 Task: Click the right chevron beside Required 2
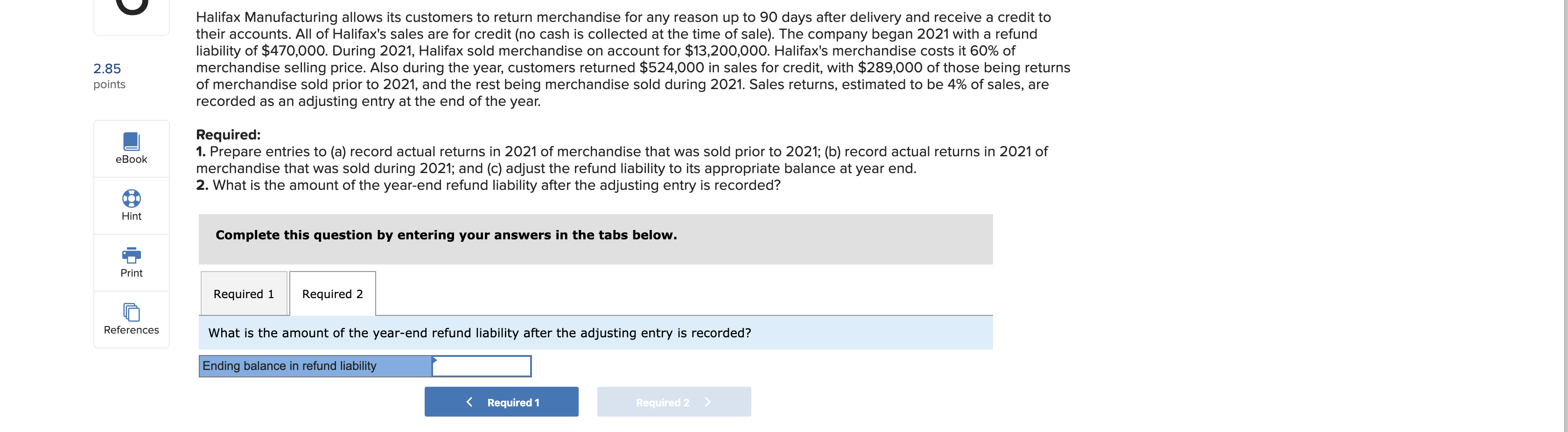point(707,402)
